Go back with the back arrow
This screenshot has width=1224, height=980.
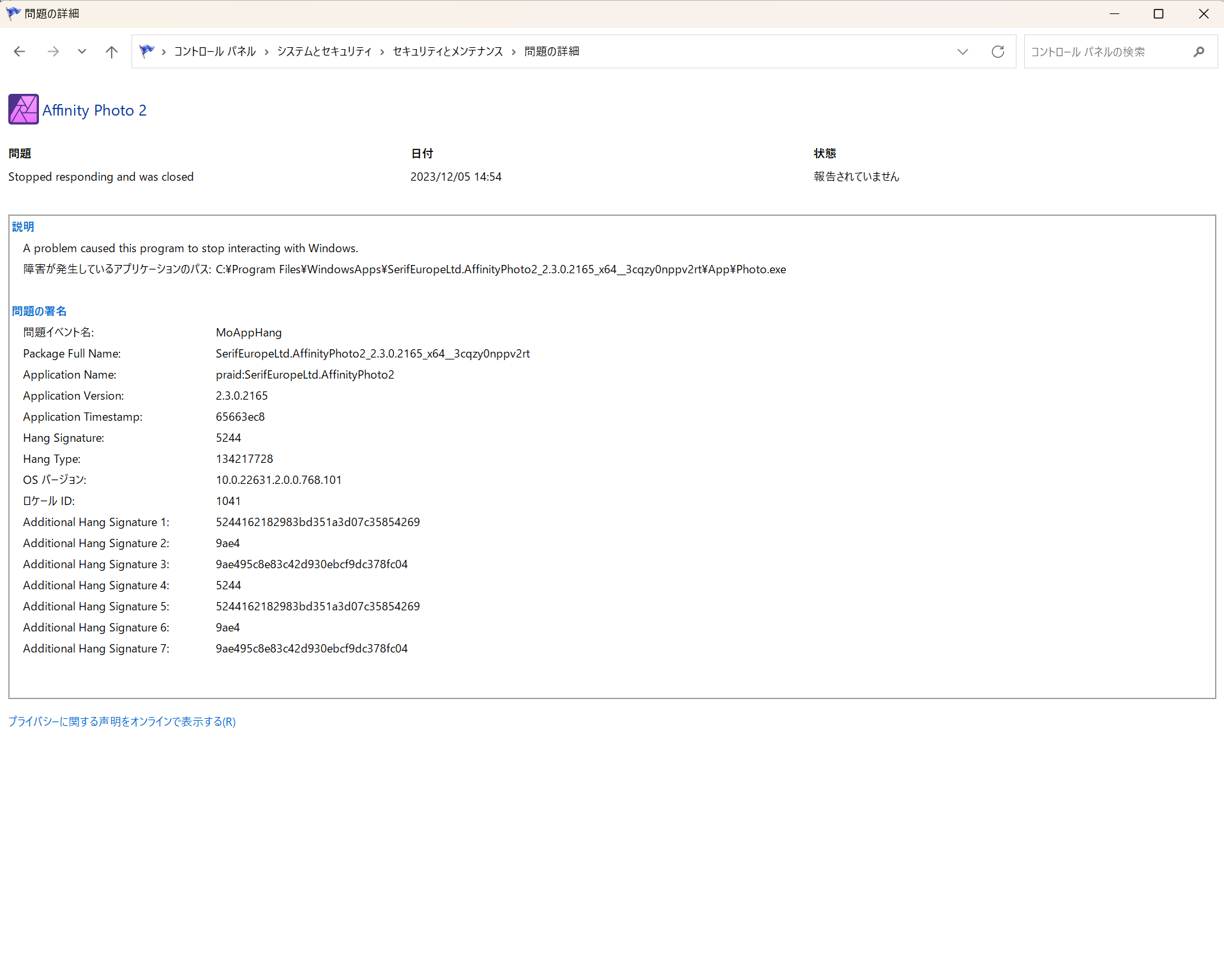19,52
